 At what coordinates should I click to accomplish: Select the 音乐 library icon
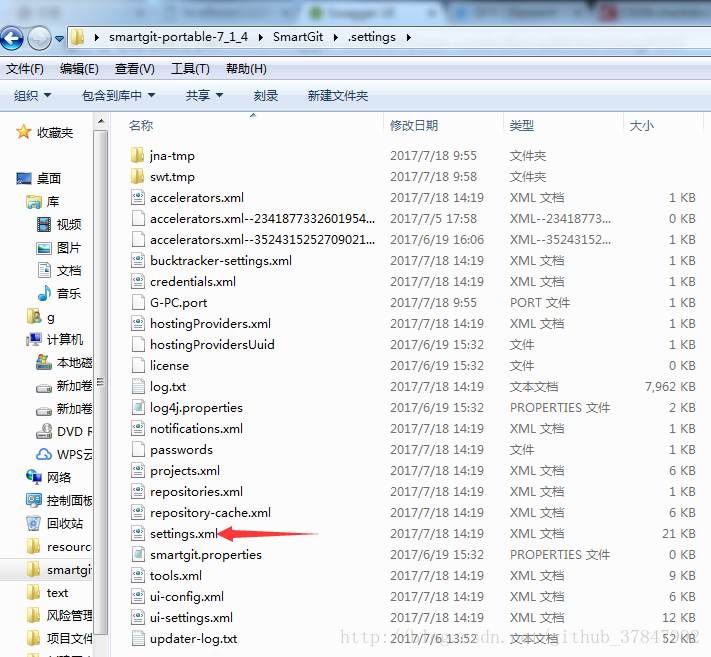44,293
